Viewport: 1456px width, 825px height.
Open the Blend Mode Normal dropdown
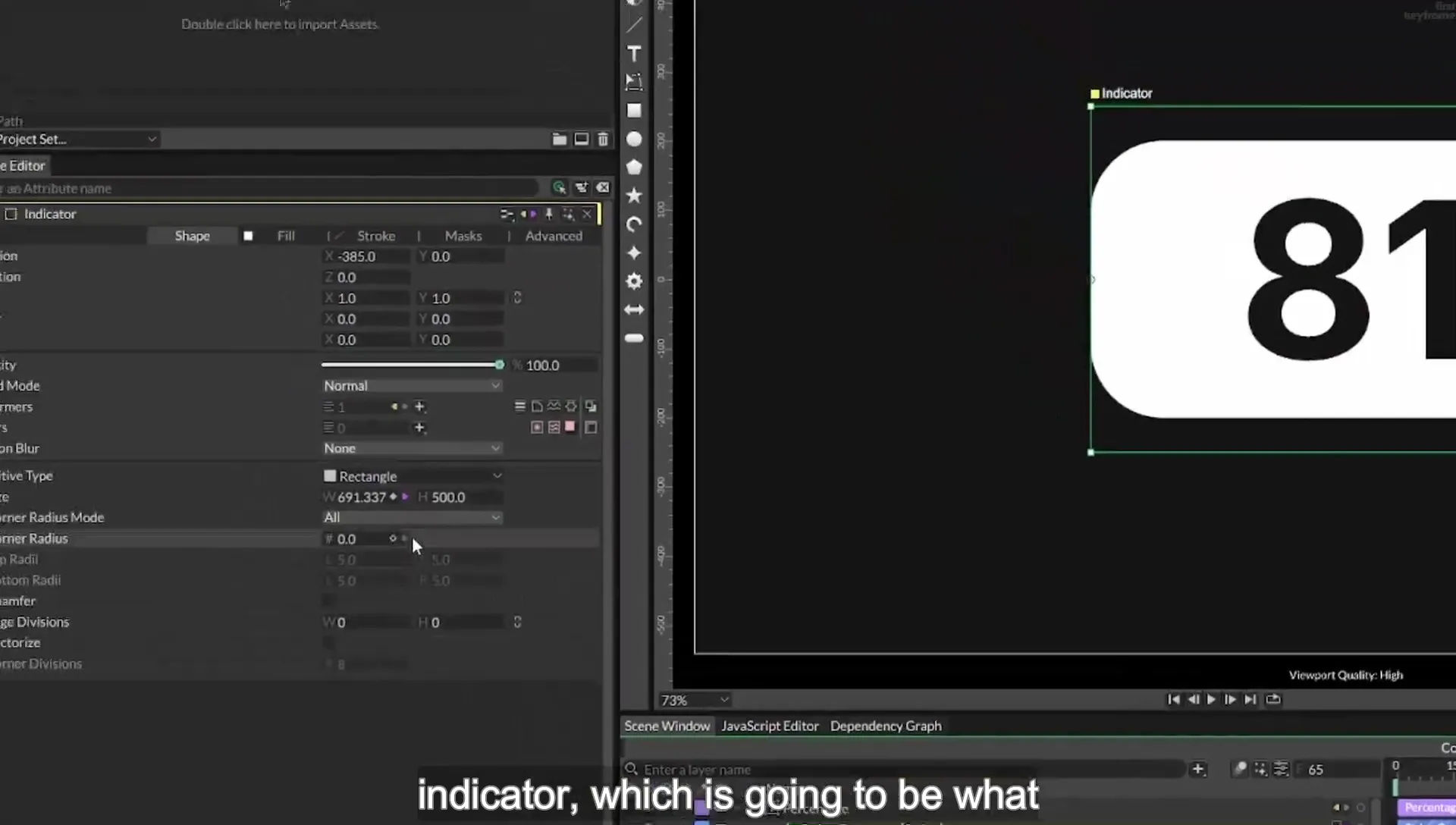(412, 386)
